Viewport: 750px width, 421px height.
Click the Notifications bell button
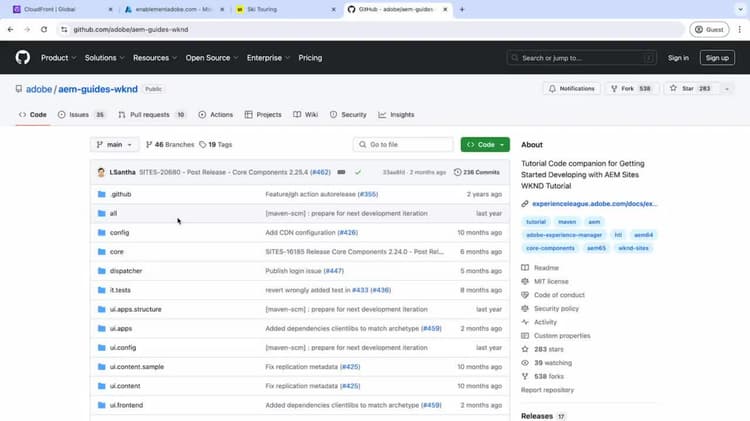tap(572, 89)
